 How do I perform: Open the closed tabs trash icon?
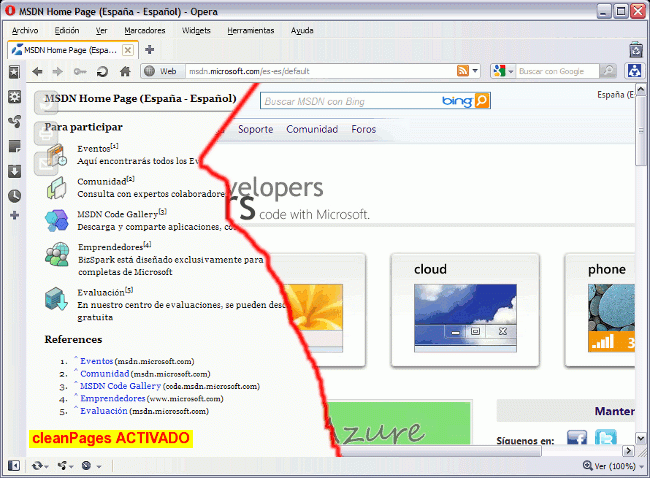(x=636, y=50)
